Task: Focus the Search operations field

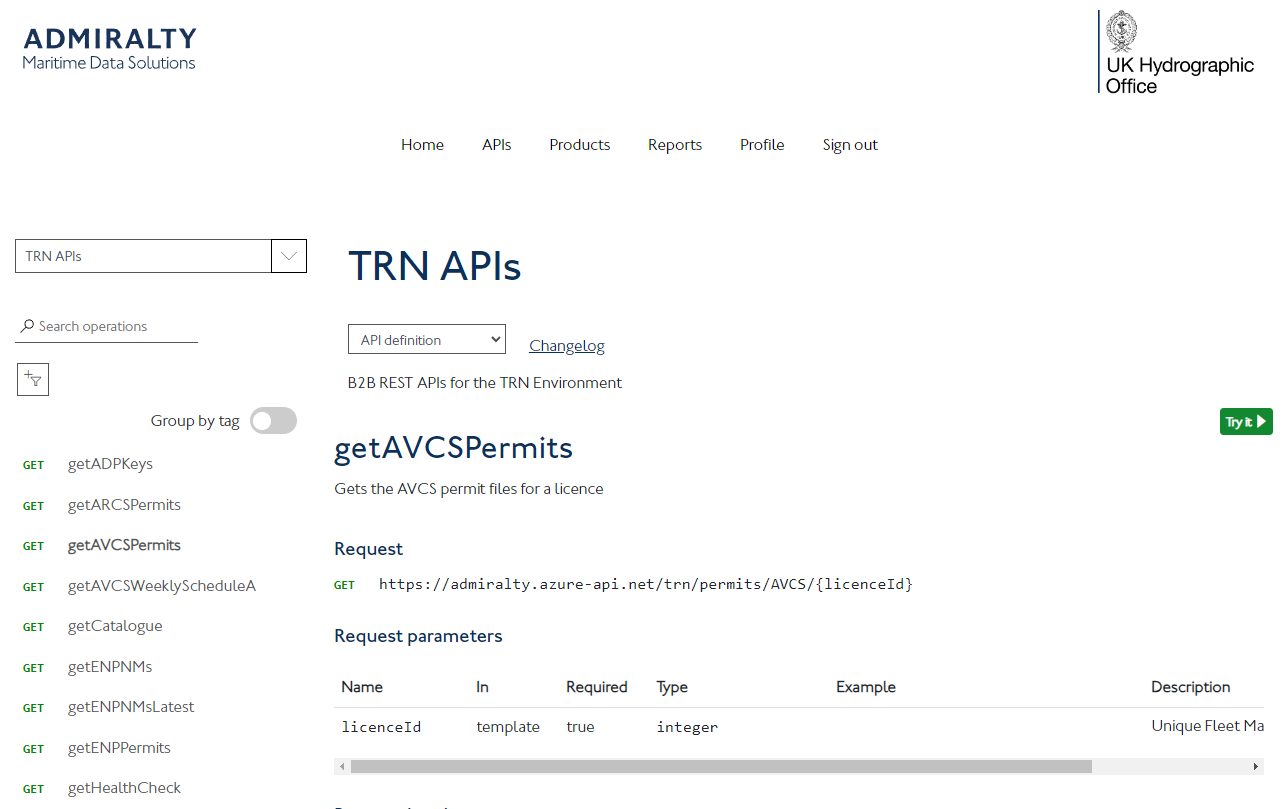Action: (x=115, y=326)
